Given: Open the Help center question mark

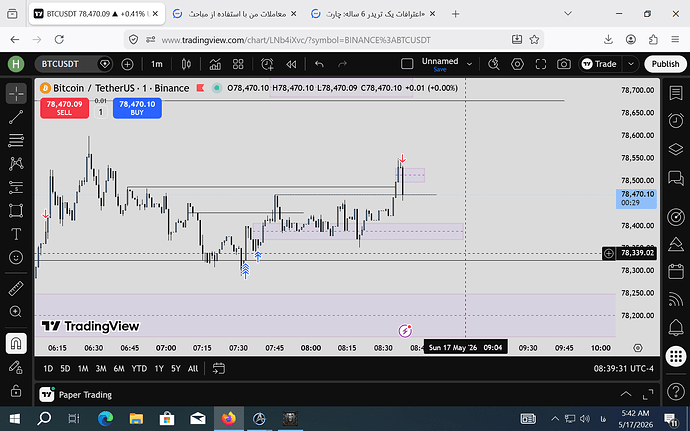Looking at the screenshot, I should tap(675, 391).
